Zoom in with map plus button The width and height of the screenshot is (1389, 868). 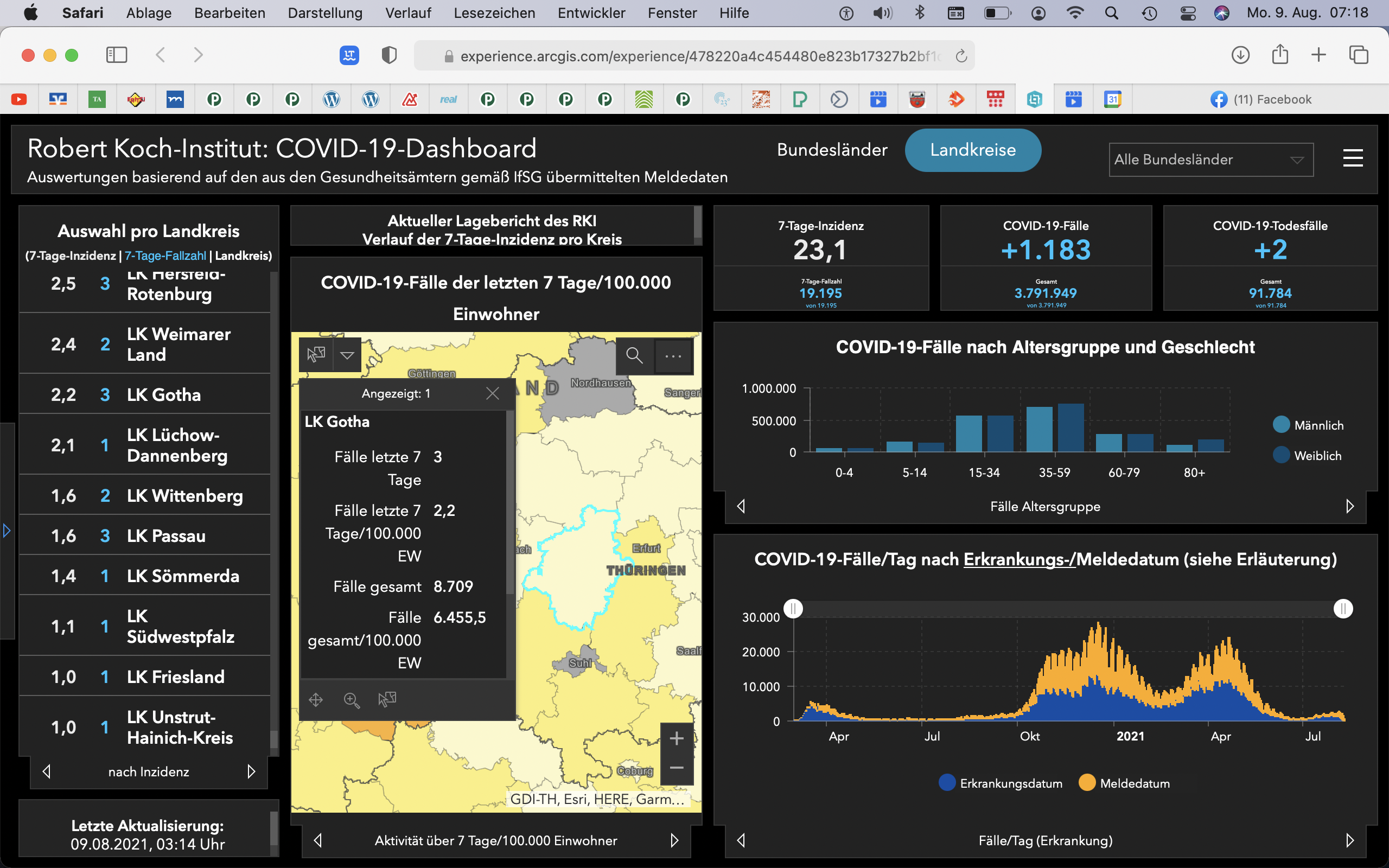677,738
